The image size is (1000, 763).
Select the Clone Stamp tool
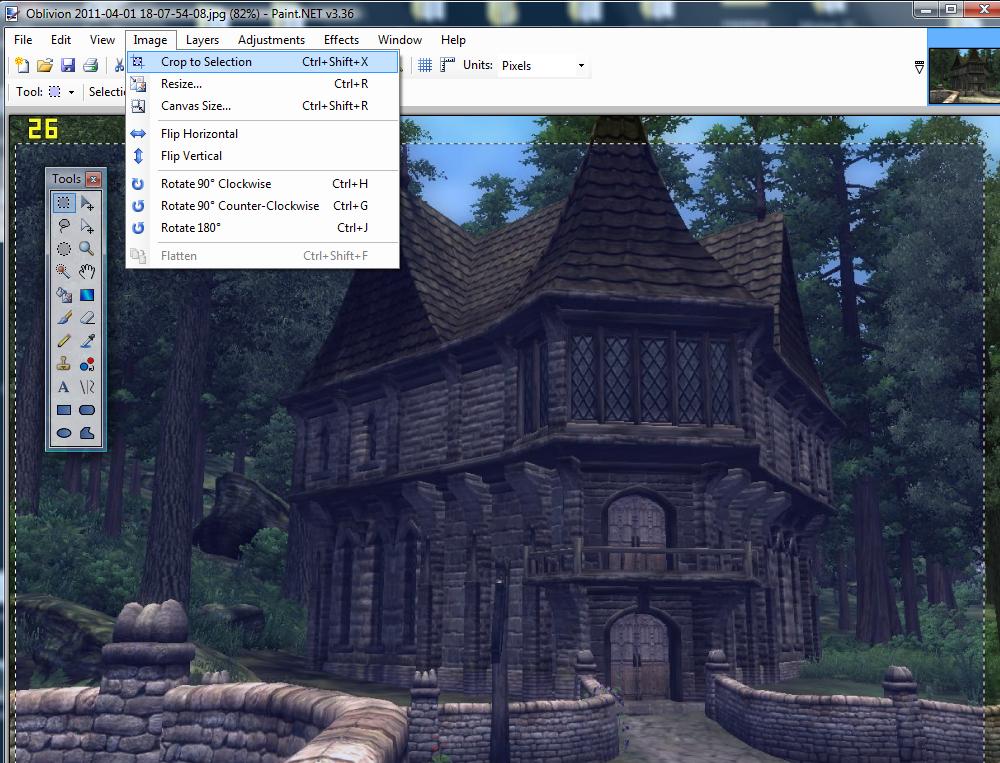[x=64, y=364]
